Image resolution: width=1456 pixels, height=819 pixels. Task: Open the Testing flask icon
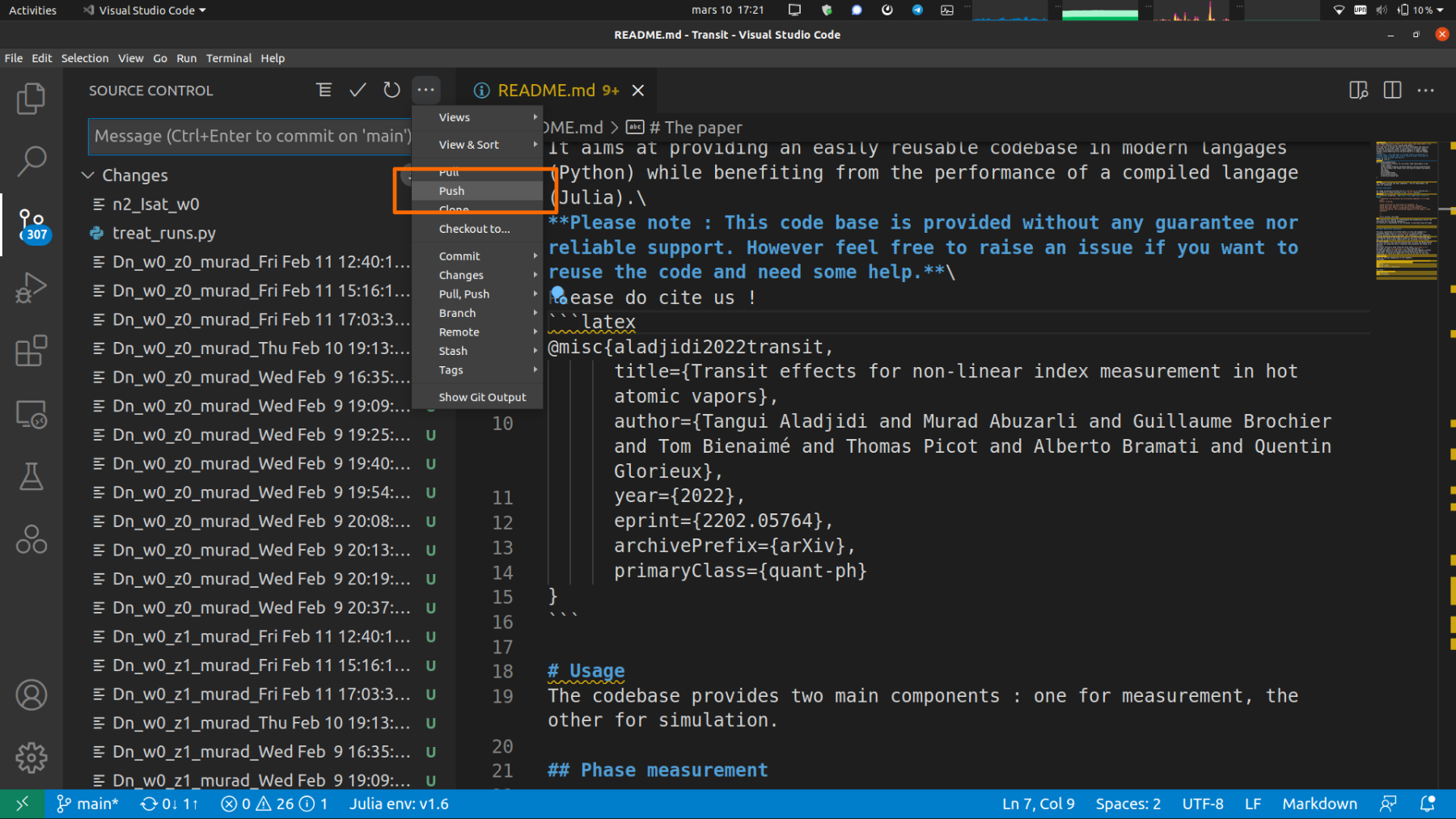(x=31, y=476)
